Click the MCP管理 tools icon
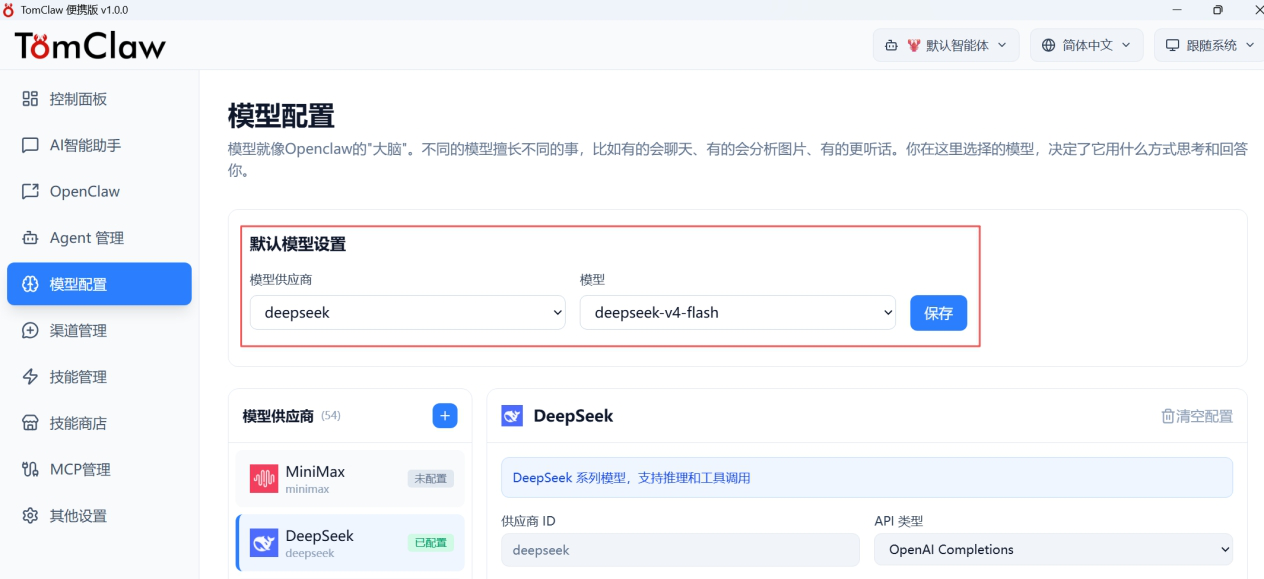The image size is (1264, 579). pyautogui.click(x=30, y=469)
